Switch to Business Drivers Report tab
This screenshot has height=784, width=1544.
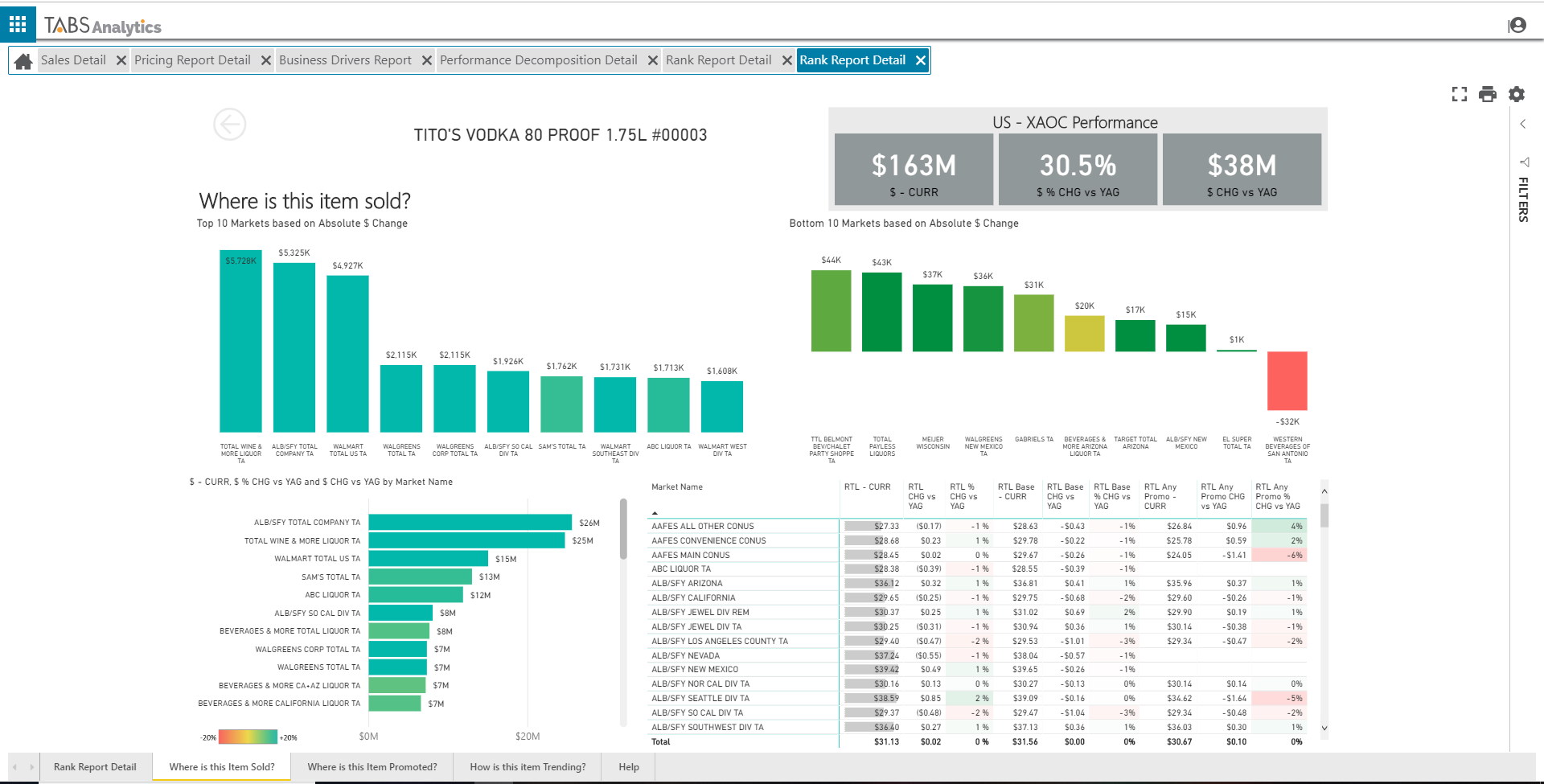(x=345, y=60)
